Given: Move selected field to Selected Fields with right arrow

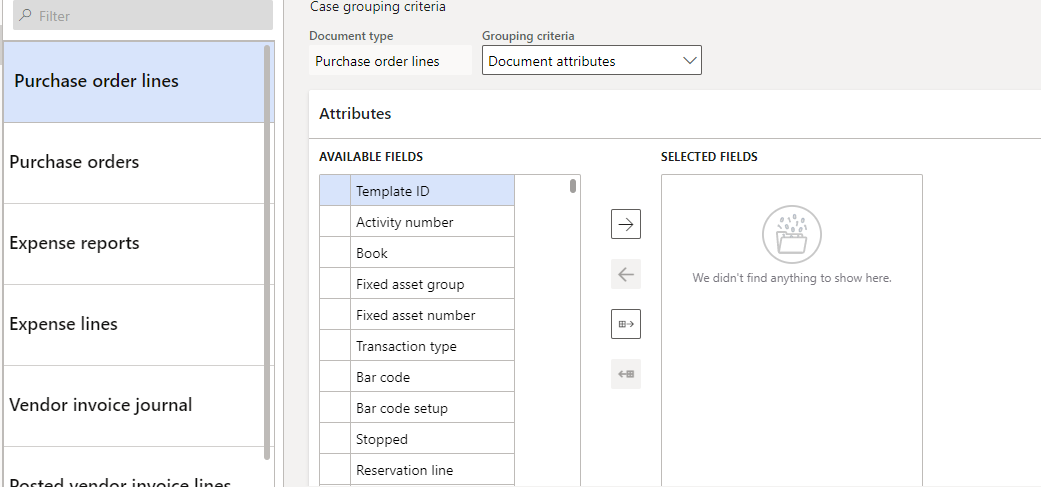Looking at the screenshot, I should click(x=625, y=224).
